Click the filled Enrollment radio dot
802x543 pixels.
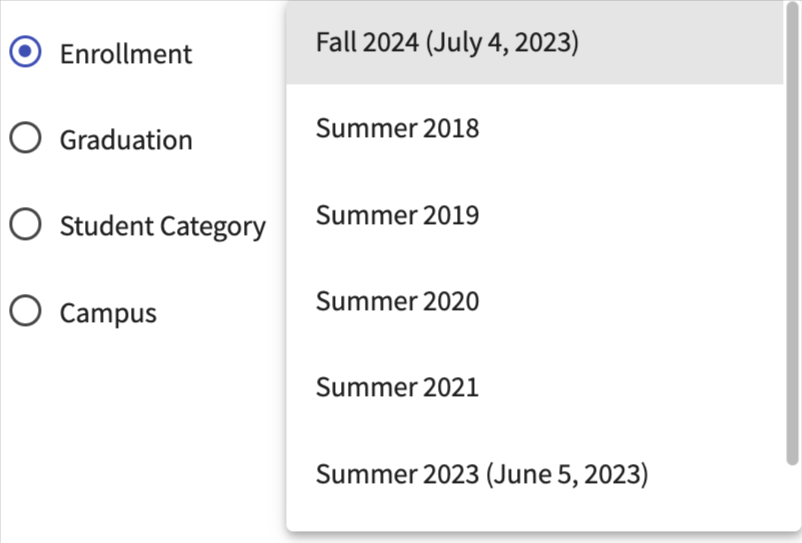(x=25, y=52)
